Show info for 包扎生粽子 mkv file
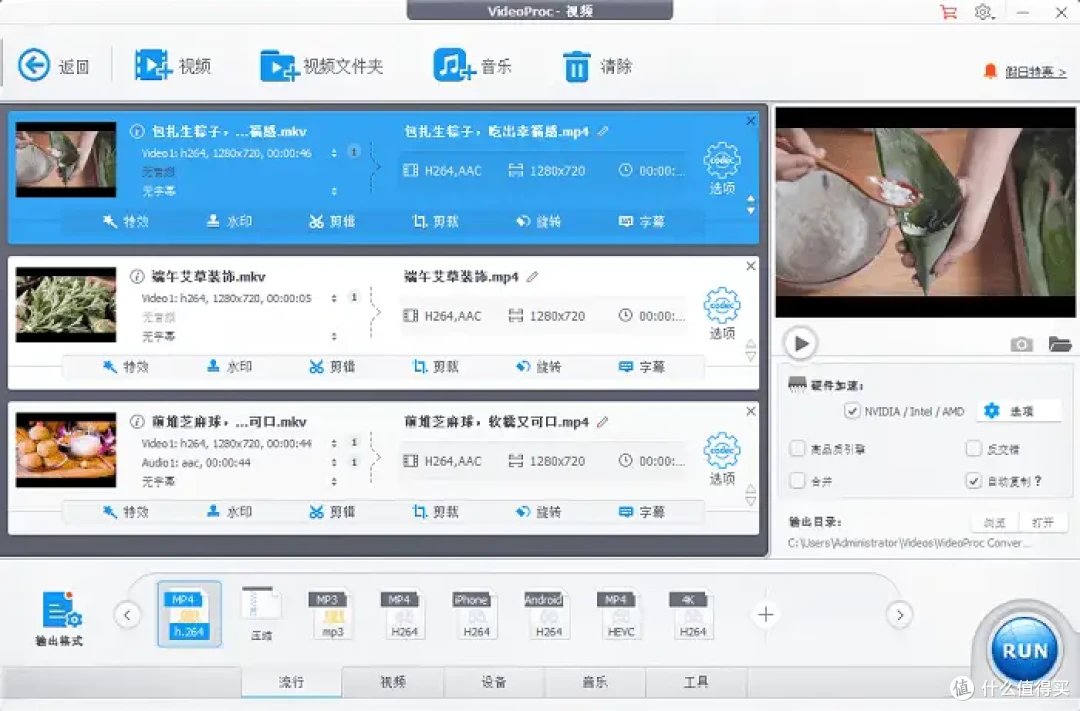 coord(137,131)
